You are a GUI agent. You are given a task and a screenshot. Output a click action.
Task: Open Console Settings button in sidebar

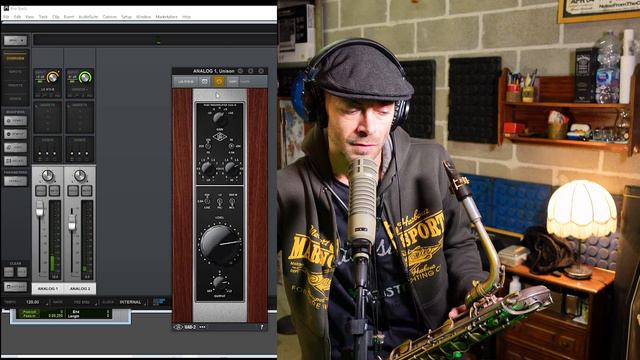(x=16, y=287)
